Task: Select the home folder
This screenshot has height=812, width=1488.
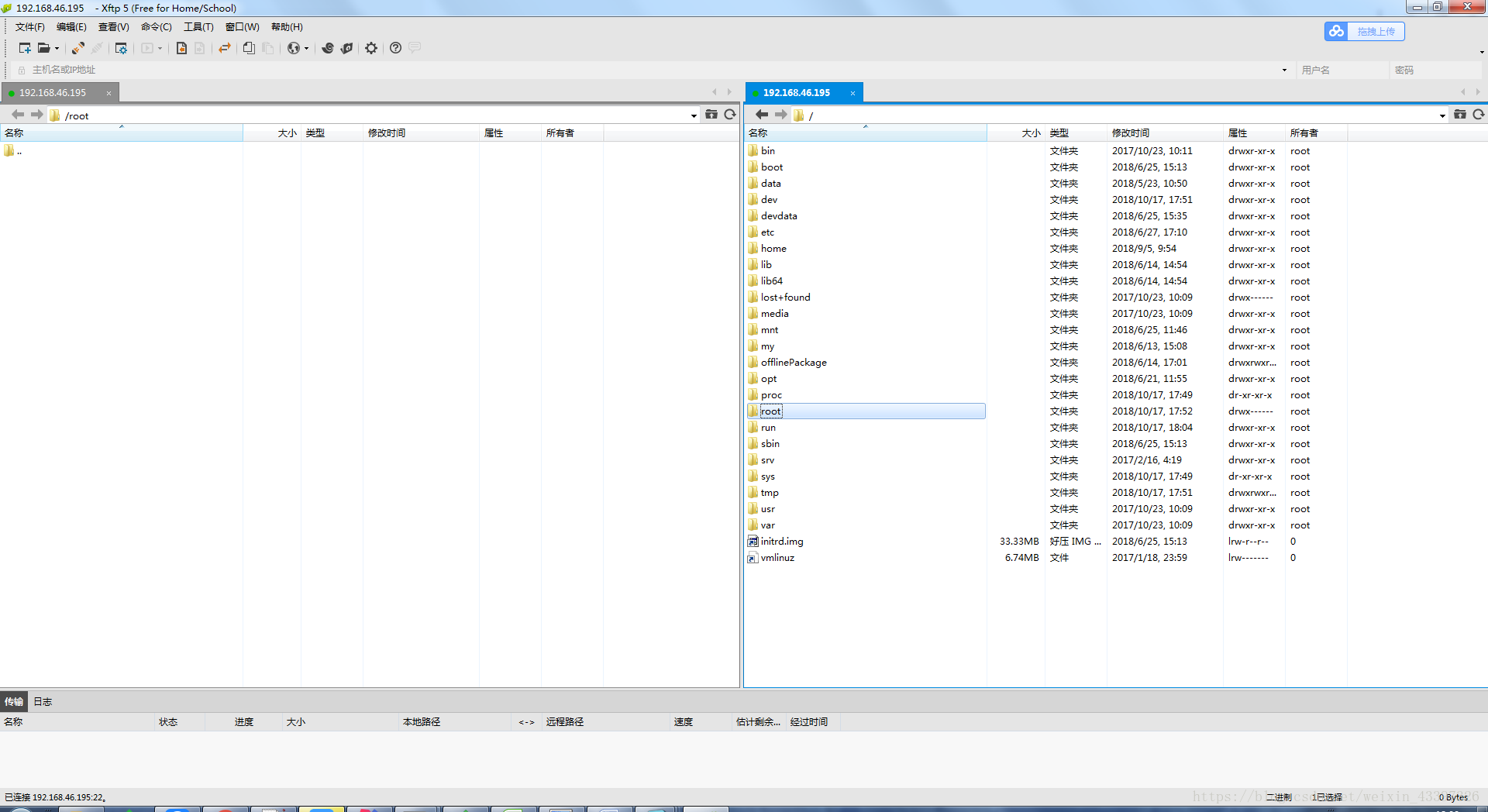Action: pyautogui.click(x=767, y=249)
